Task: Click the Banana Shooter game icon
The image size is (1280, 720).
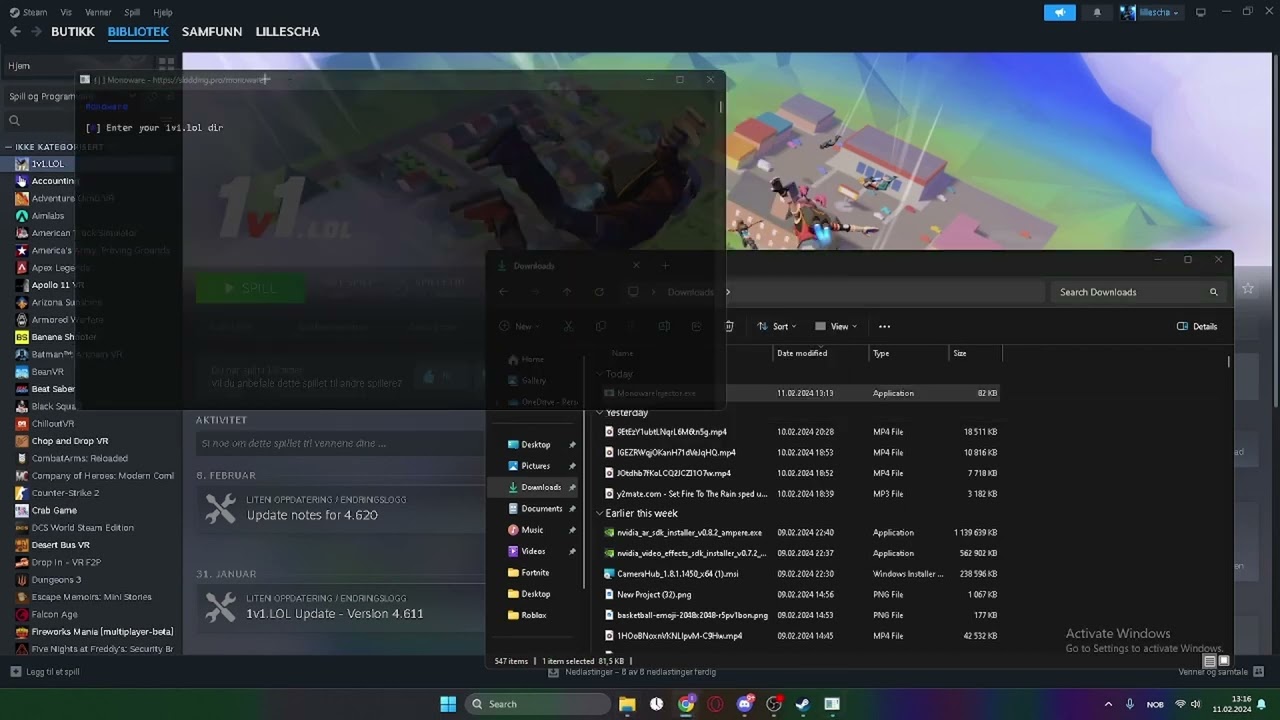Action: 22,337
